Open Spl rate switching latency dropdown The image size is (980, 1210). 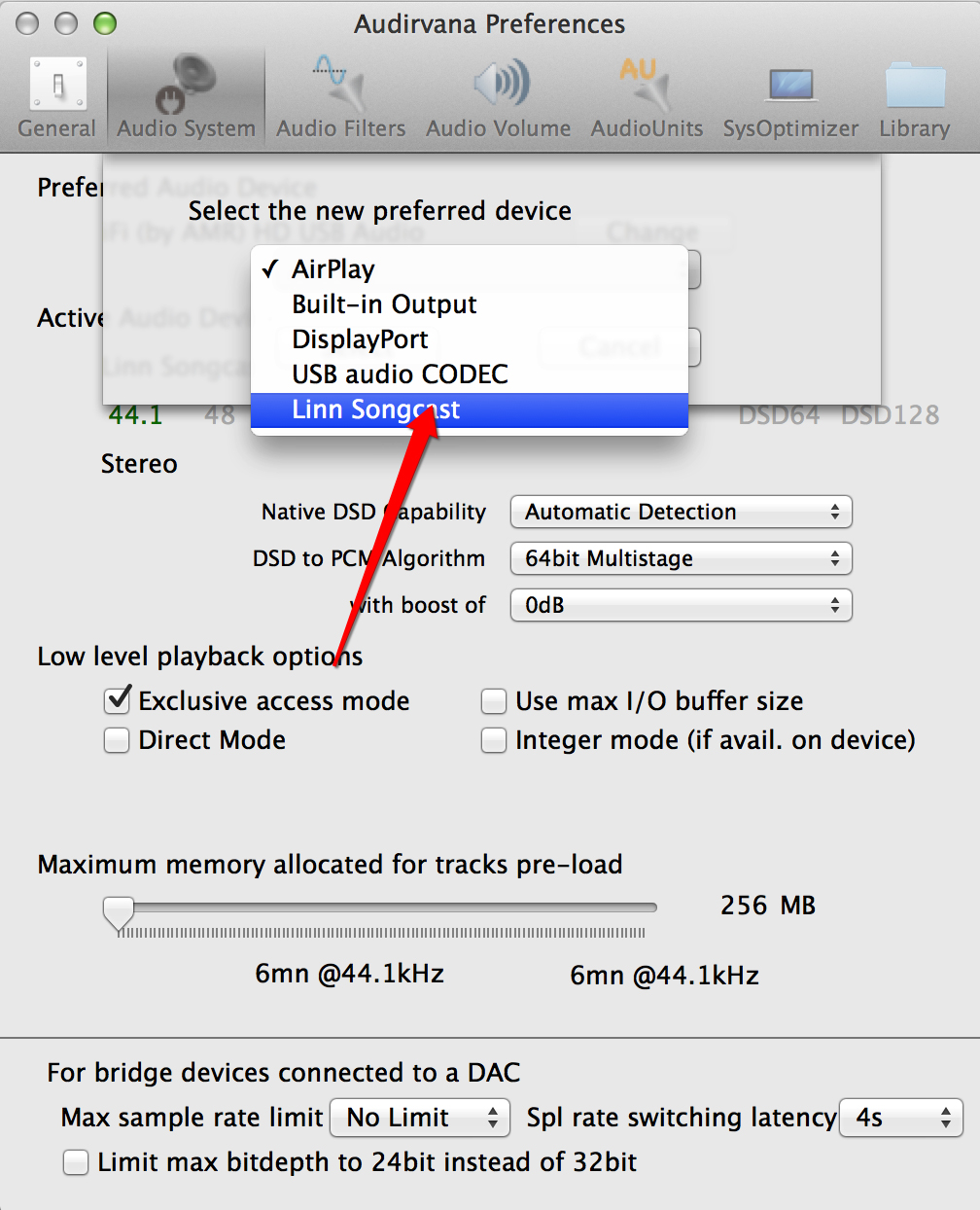901,1118
